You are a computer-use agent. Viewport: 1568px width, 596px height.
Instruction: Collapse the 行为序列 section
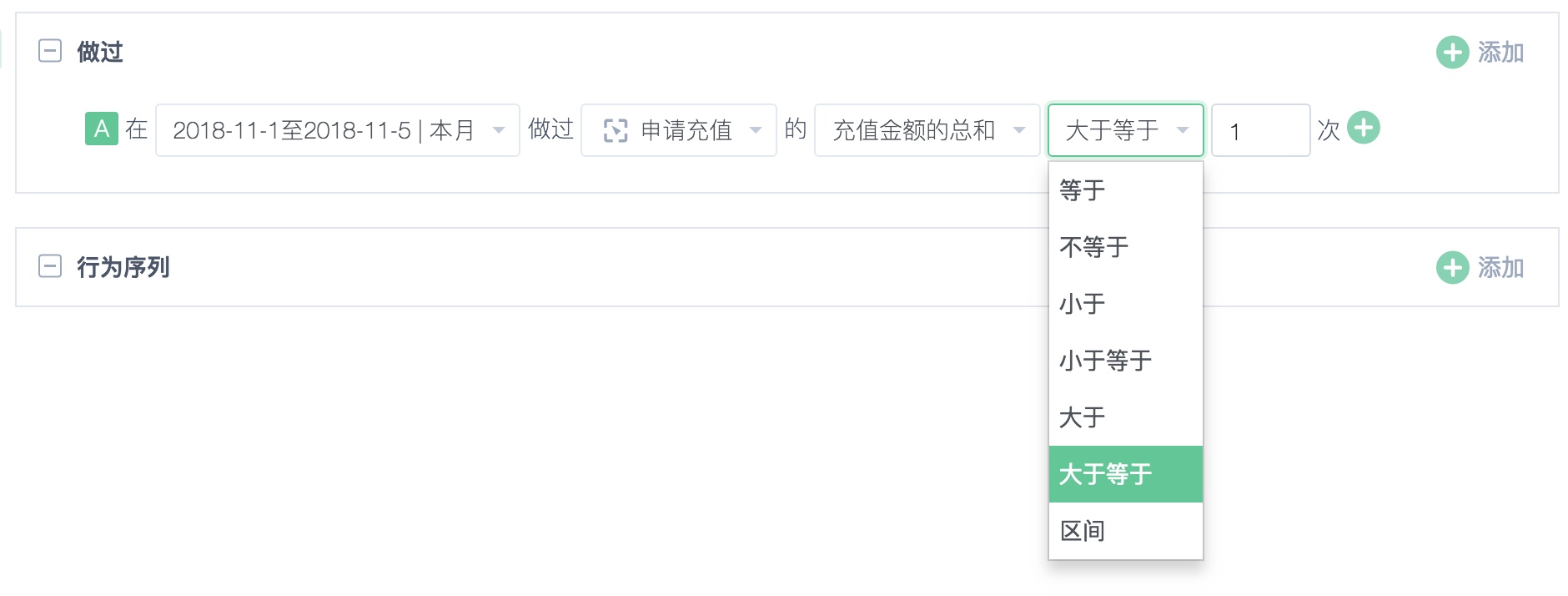50,267
